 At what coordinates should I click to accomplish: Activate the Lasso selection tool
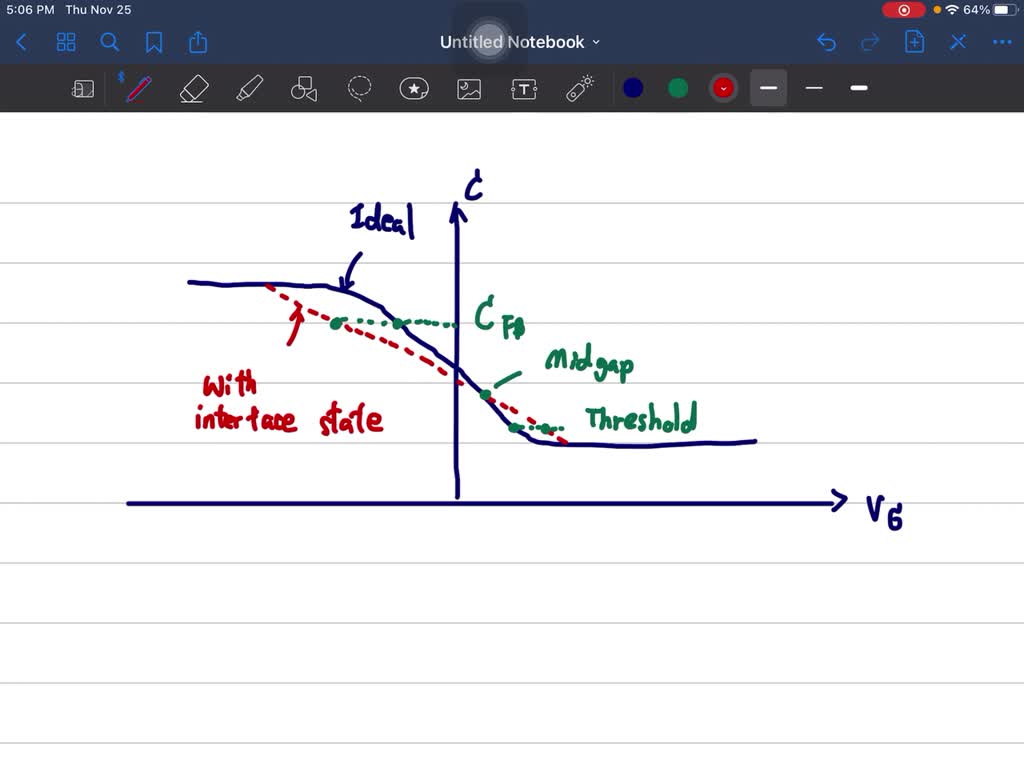[x=359, y=88]
